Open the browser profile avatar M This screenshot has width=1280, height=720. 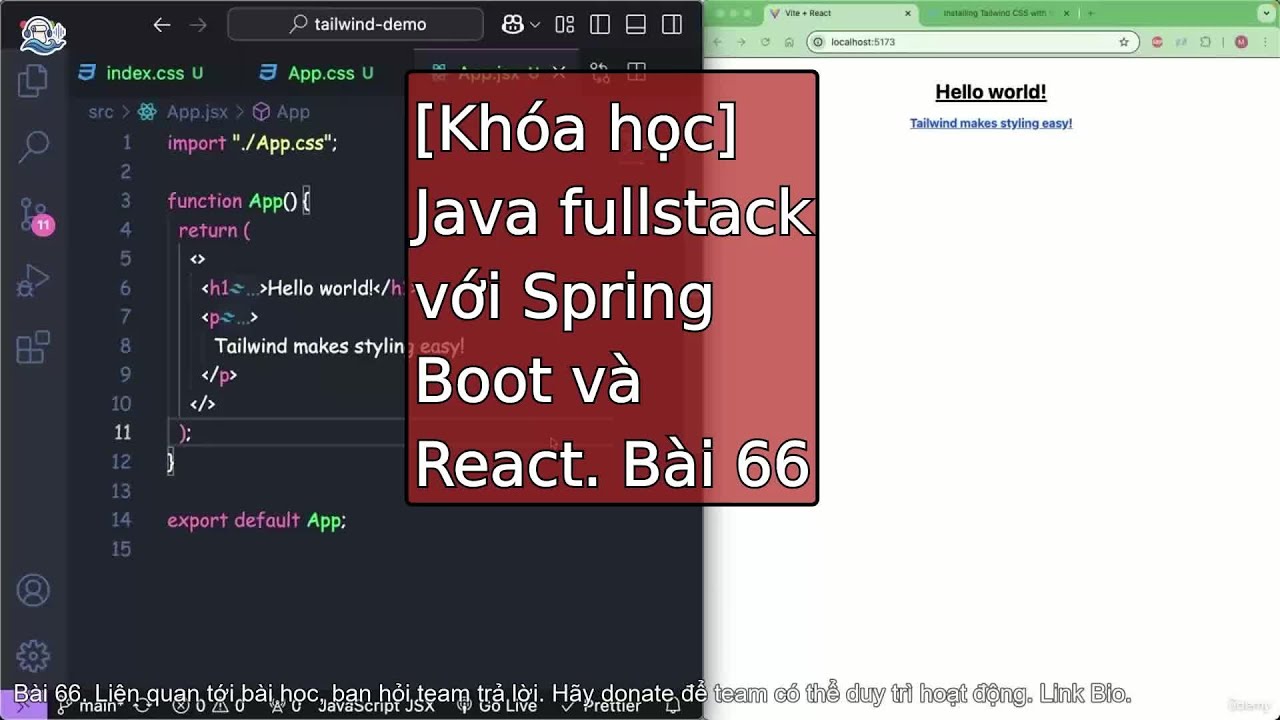[1242, 42]
